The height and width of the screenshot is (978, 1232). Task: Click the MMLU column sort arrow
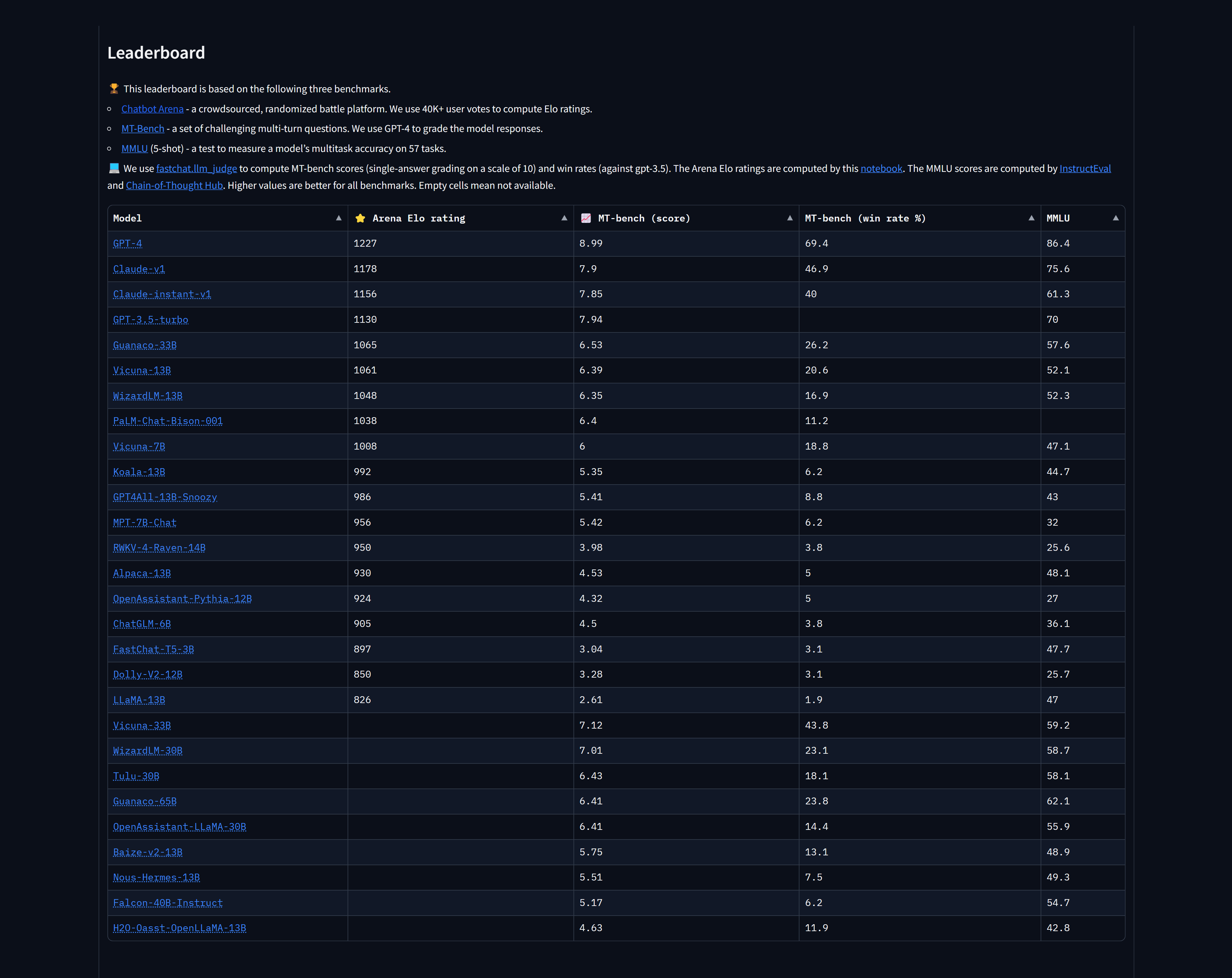click(x=1115, y=218)
